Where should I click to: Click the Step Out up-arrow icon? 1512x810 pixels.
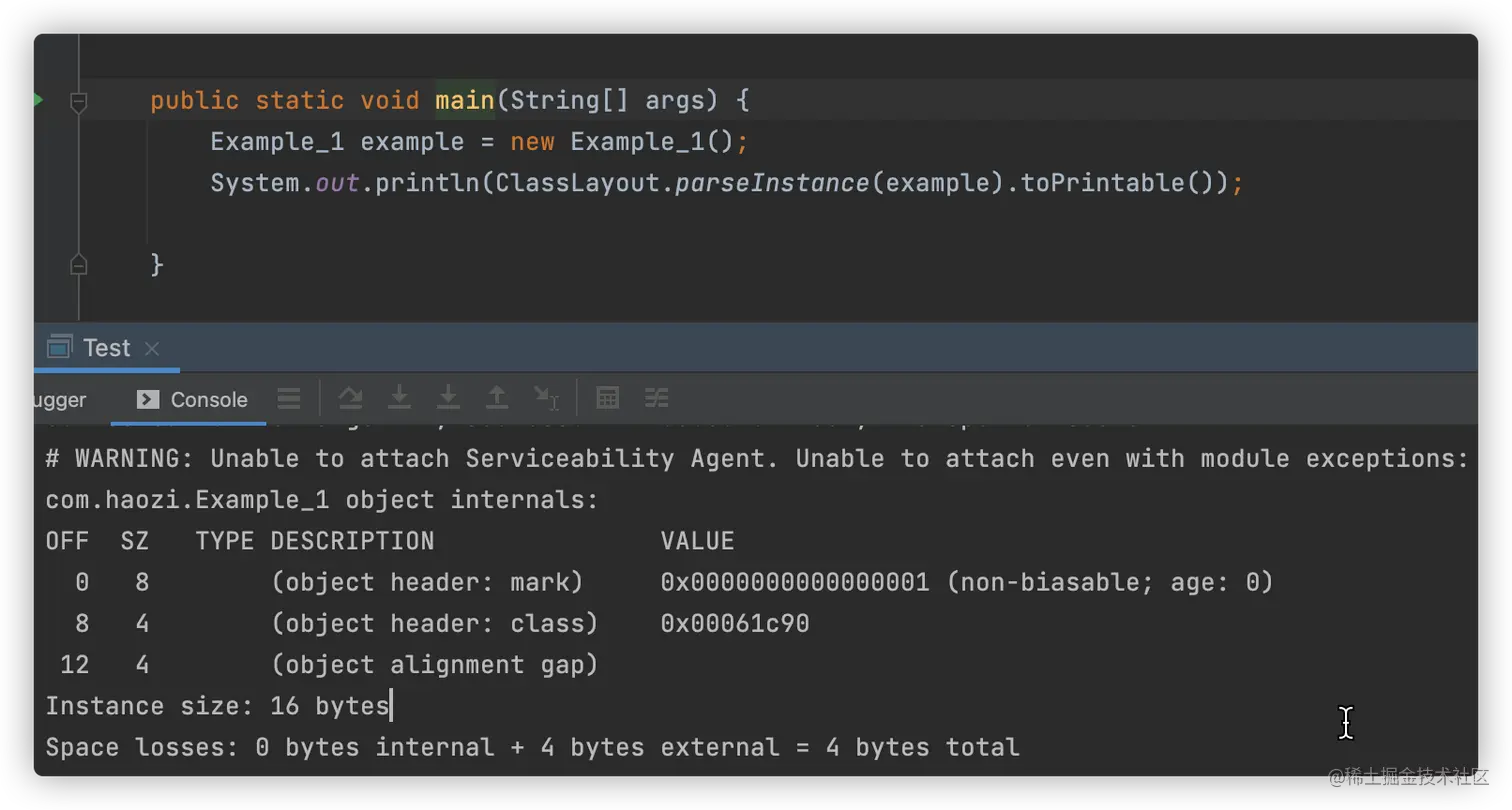click(497, 398)
